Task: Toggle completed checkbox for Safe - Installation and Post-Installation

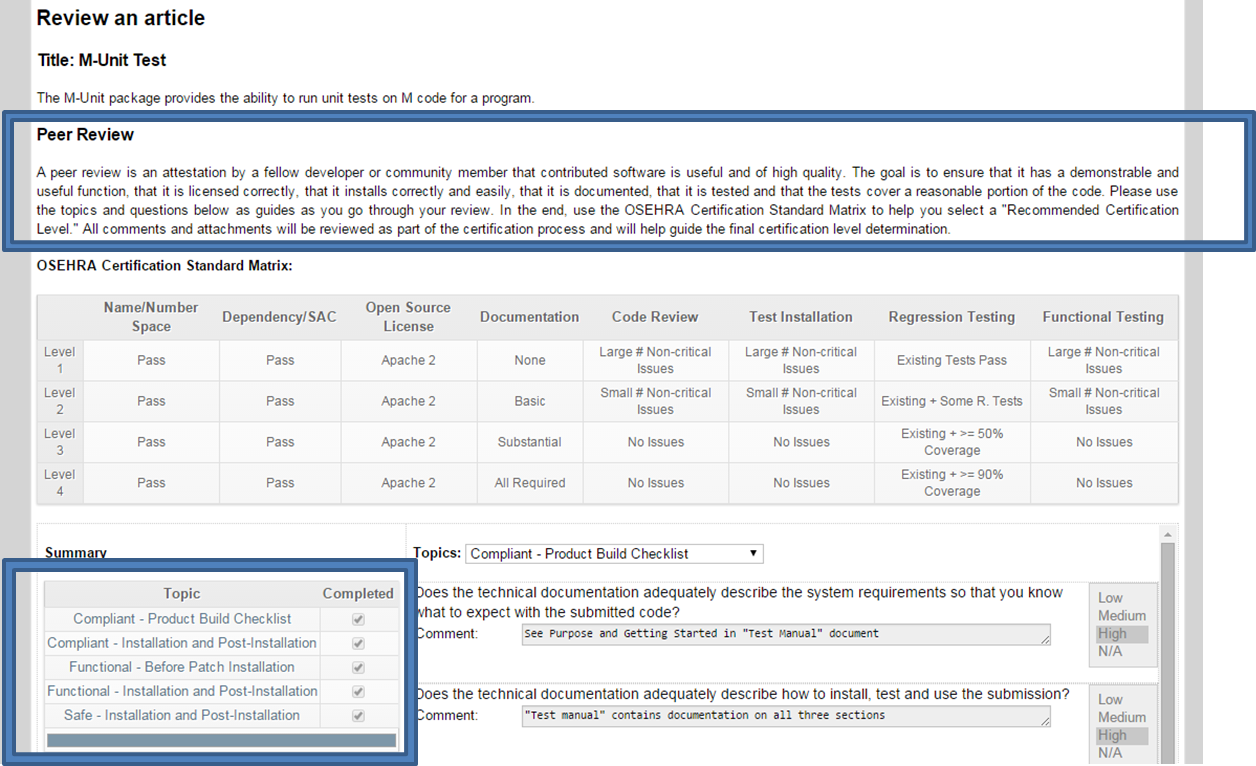Action: [358, 715]
